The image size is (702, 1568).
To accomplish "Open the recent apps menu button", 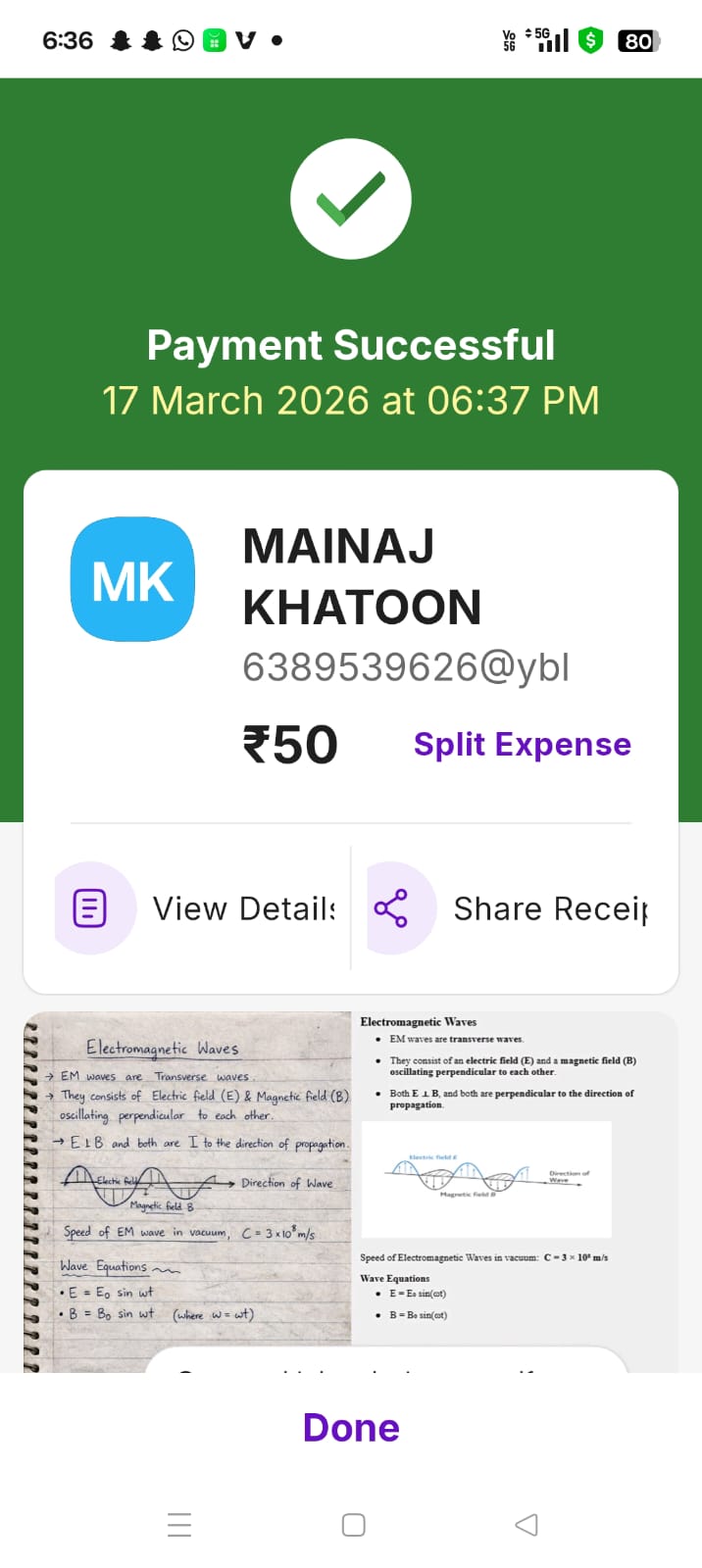I will (x=179, y=1525).
